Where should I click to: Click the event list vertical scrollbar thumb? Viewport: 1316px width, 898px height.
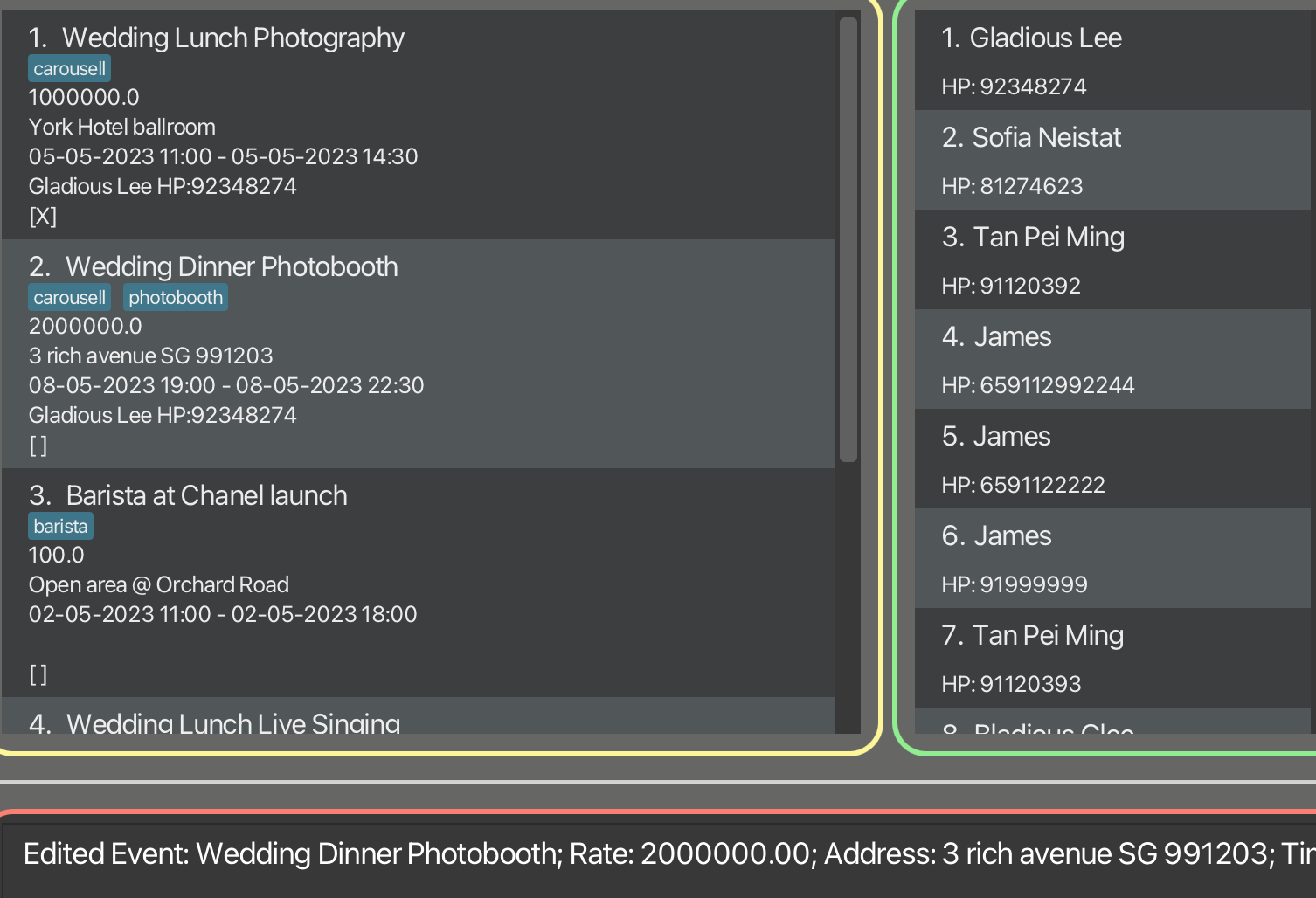tap(848, 239)
